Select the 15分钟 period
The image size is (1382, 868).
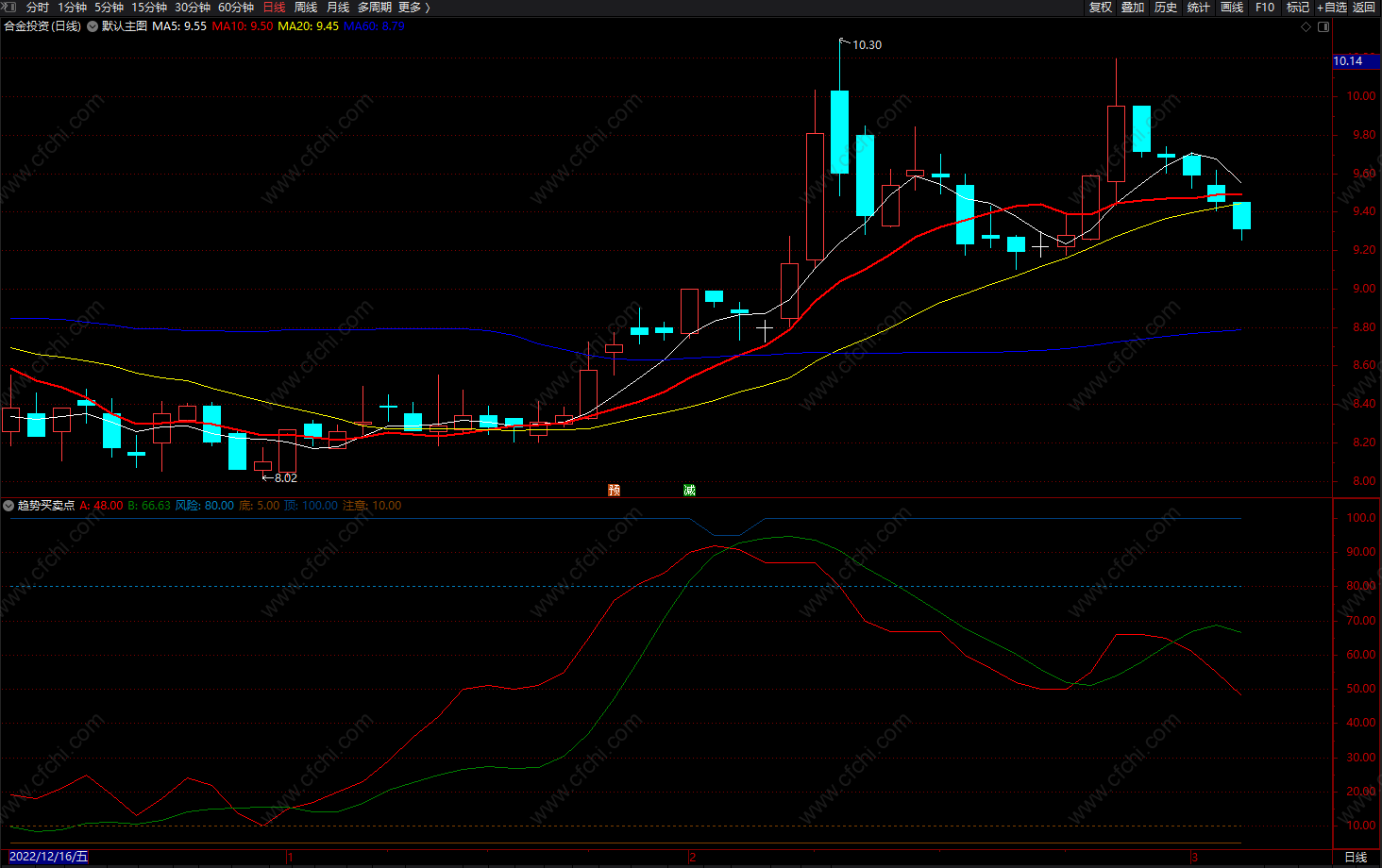click(149, 8)
